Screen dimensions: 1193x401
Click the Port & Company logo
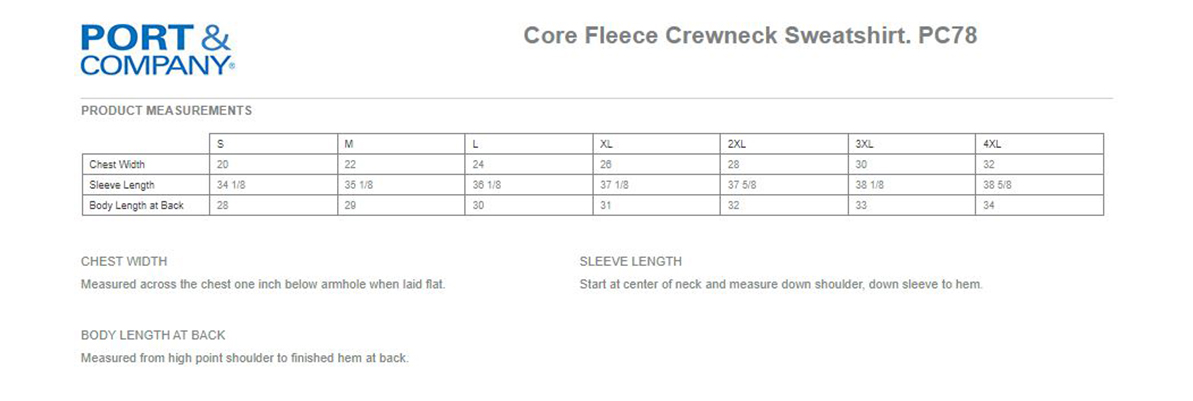point(156,50)
